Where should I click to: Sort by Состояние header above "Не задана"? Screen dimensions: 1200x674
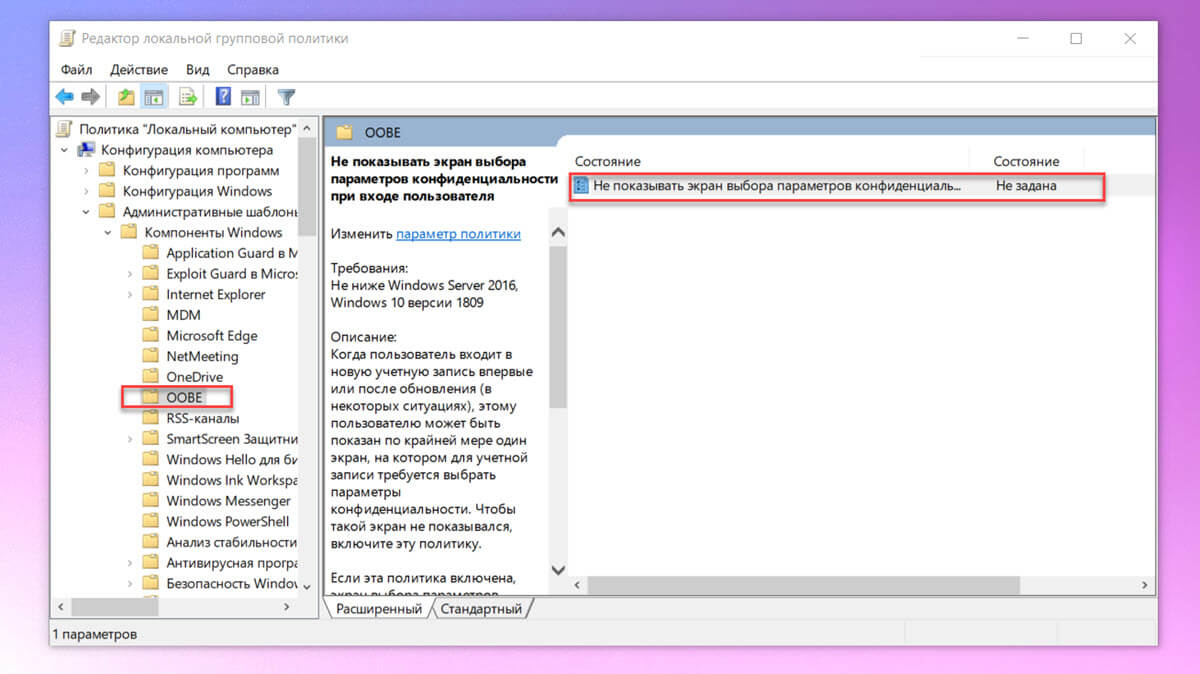click(x=1026, y=161)
